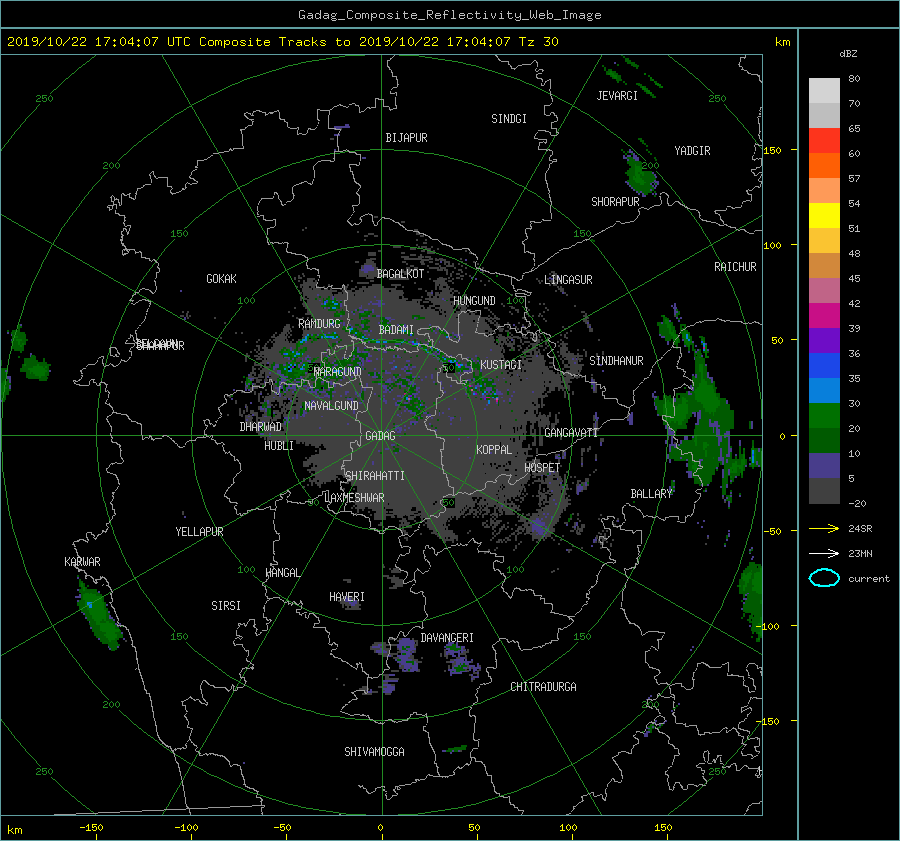Click the SHIVAMOGGA city label
900x841 pixels.
374,751
